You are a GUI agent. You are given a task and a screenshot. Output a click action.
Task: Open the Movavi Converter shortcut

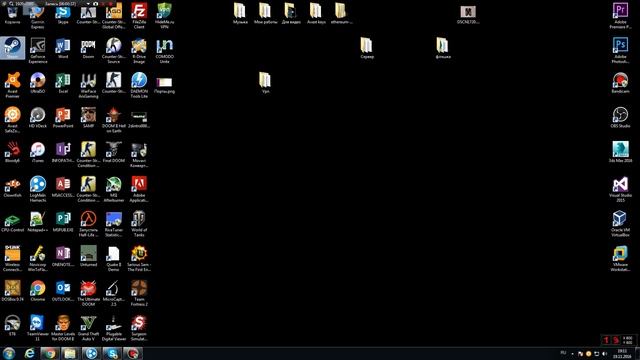[139, 154]
